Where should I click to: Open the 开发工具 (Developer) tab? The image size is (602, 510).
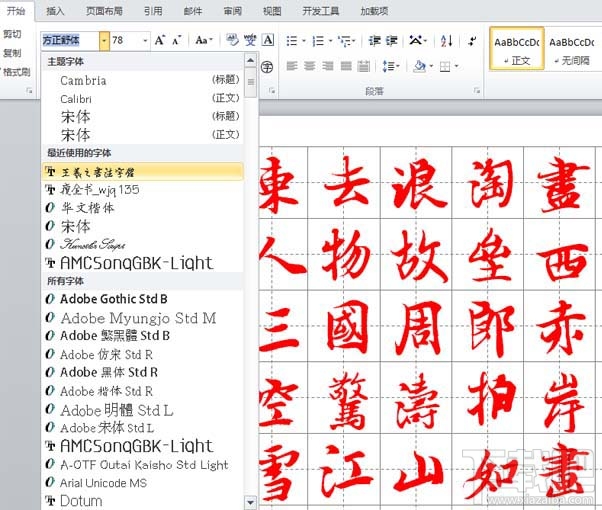pos(321,11)
